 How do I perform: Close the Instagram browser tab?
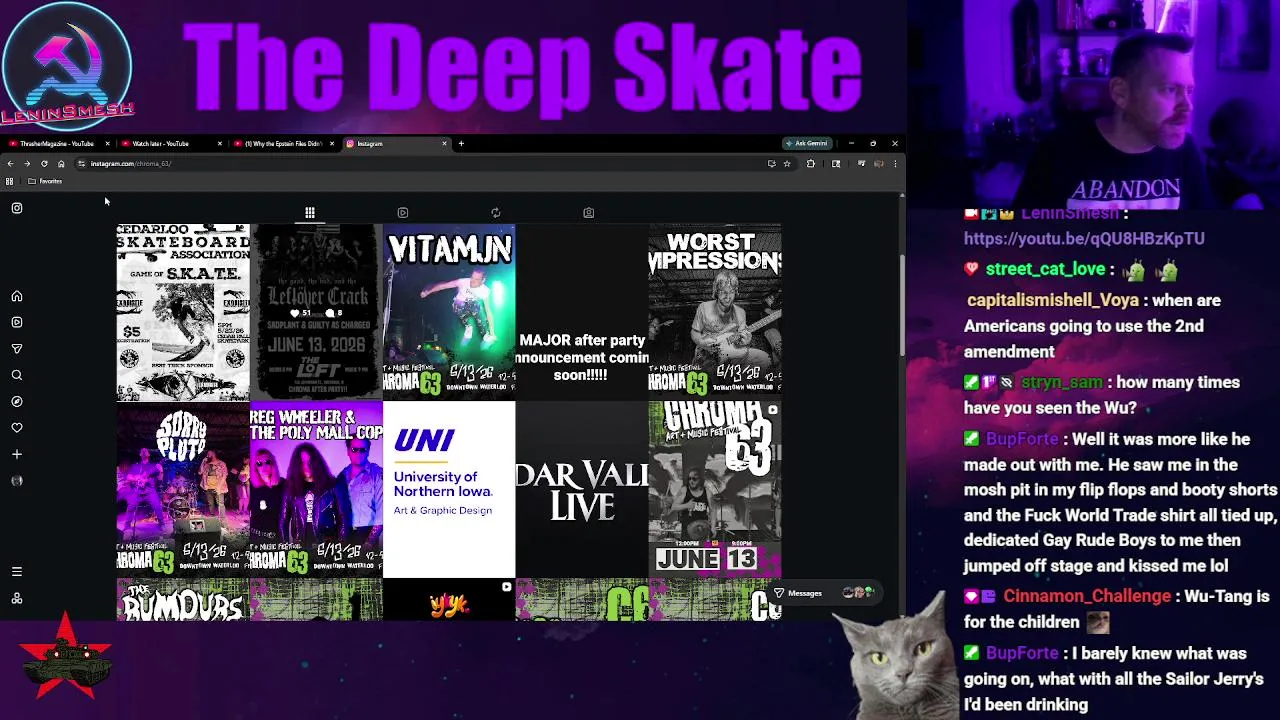pyautogui.click(x=444, y=143)
